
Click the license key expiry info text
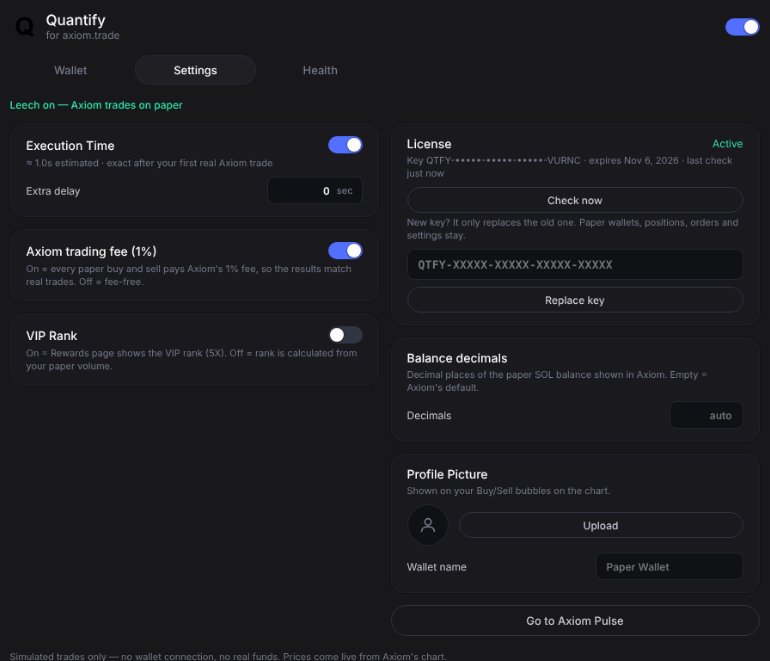pyautogui.click(x=570, y=167)
